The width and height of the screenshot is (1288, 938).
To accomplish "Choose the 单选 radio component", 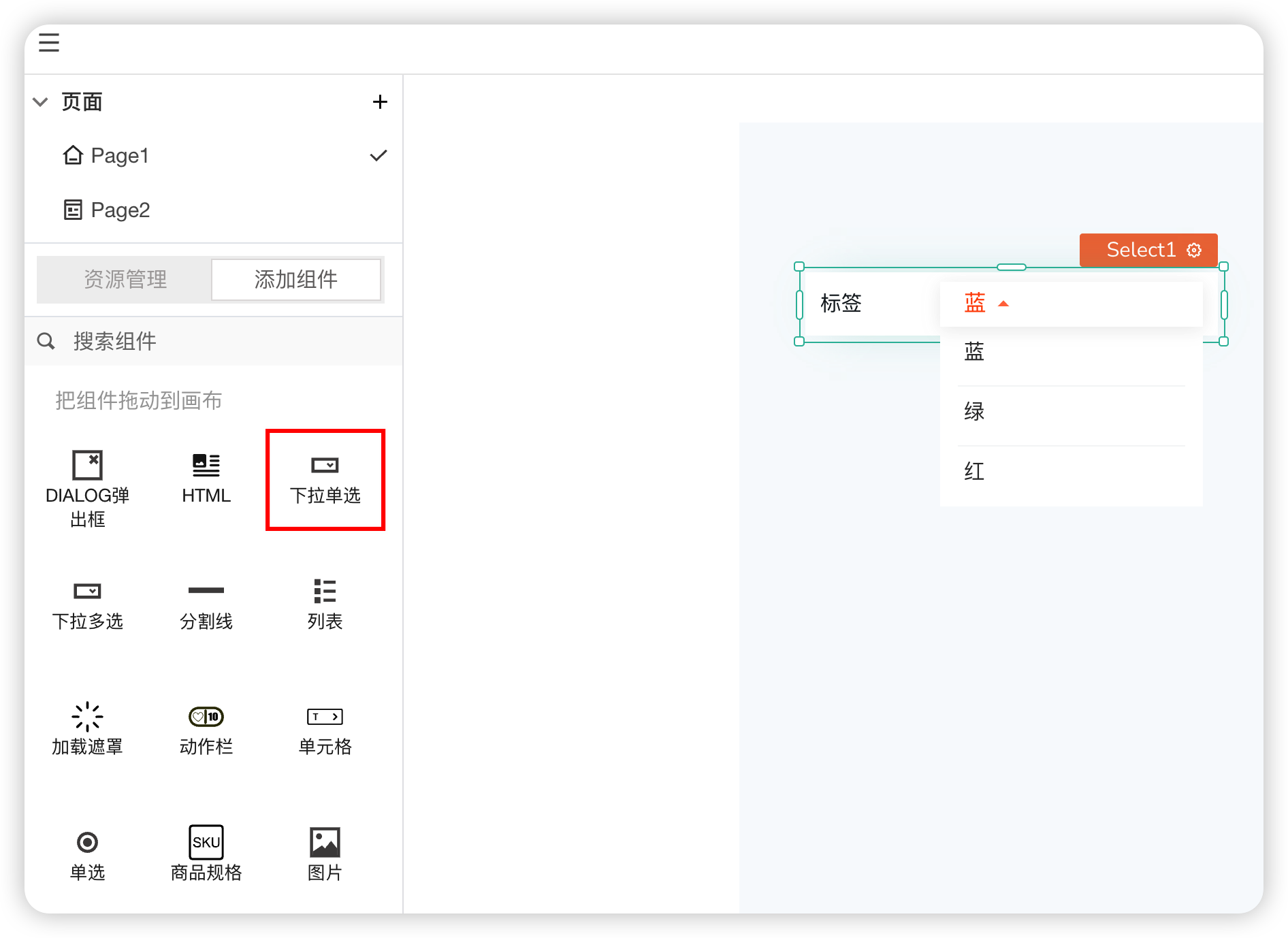I will tap(87, 855).
